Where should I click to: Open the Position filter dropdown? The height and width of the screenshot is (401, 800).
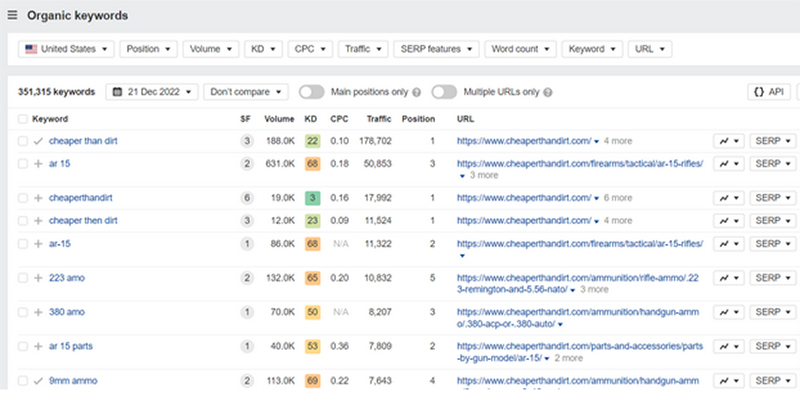point(148,49)
